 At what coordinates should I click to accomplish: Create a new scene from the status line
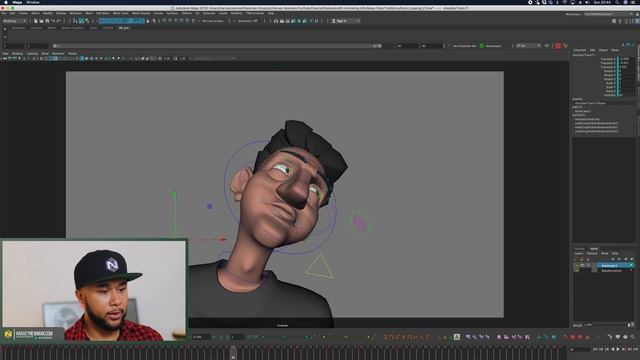36,21
